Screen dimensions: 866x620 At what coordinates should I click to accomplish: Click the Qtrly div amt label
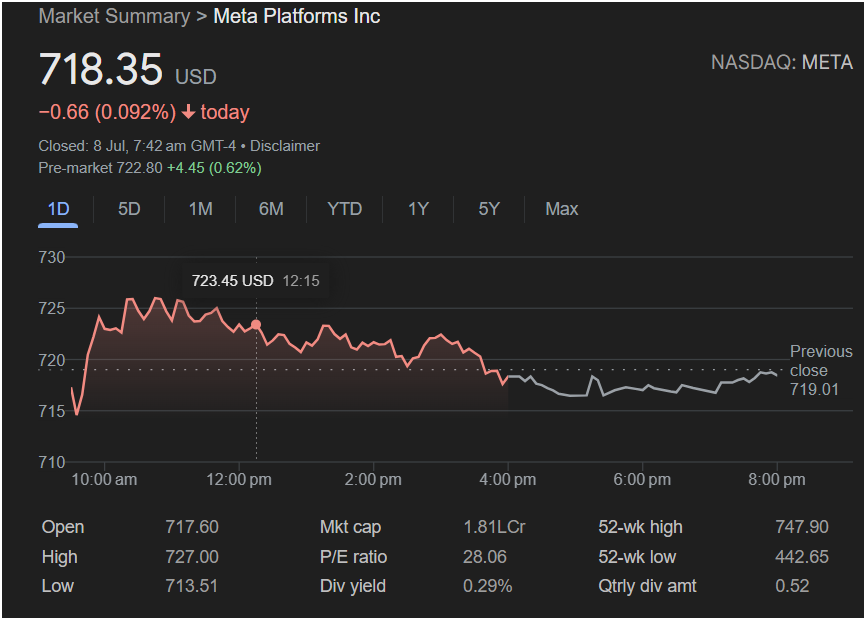coord(647,586)
